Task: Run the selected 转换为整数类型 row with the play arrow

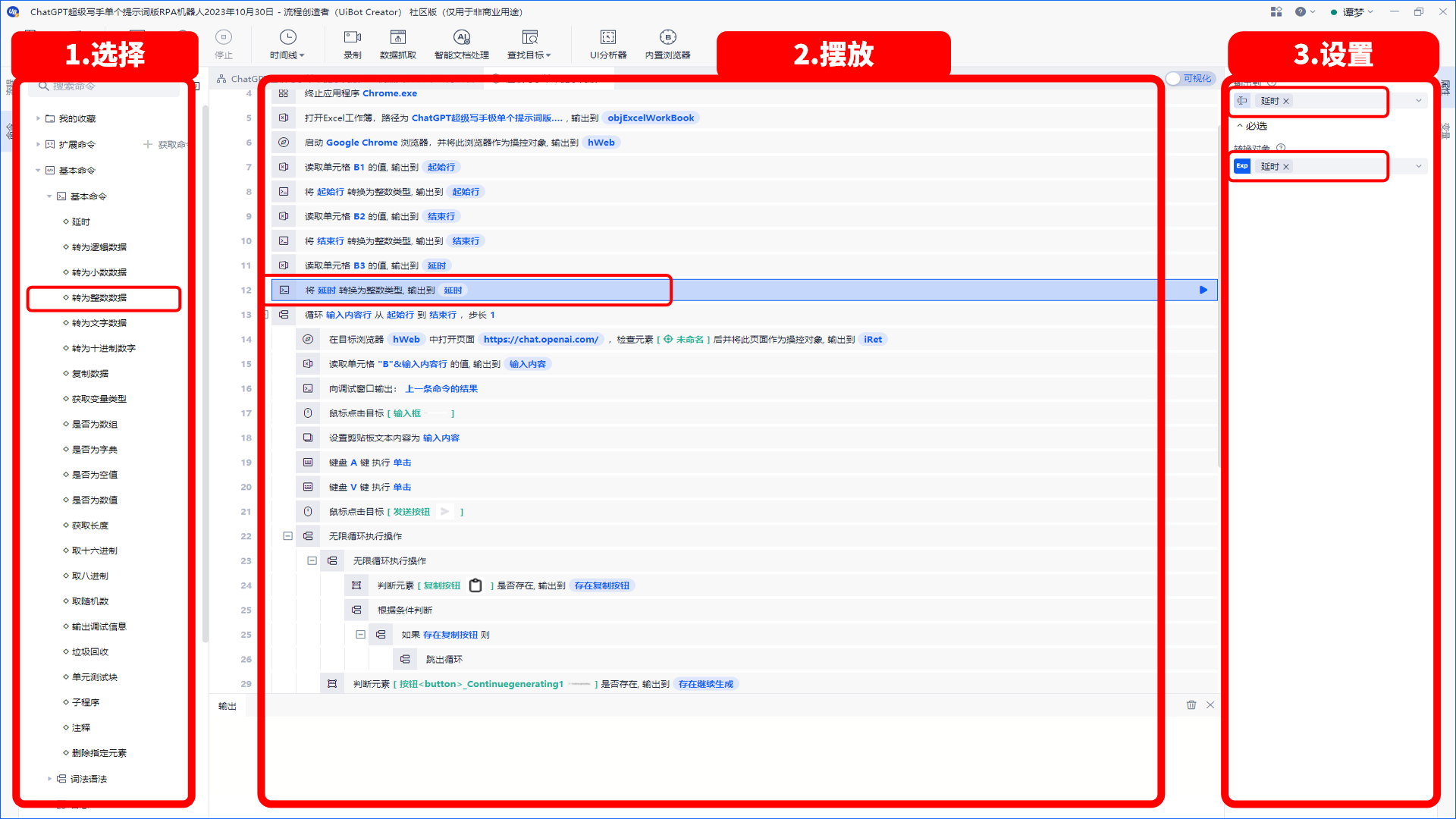Action: (1203, 290)
